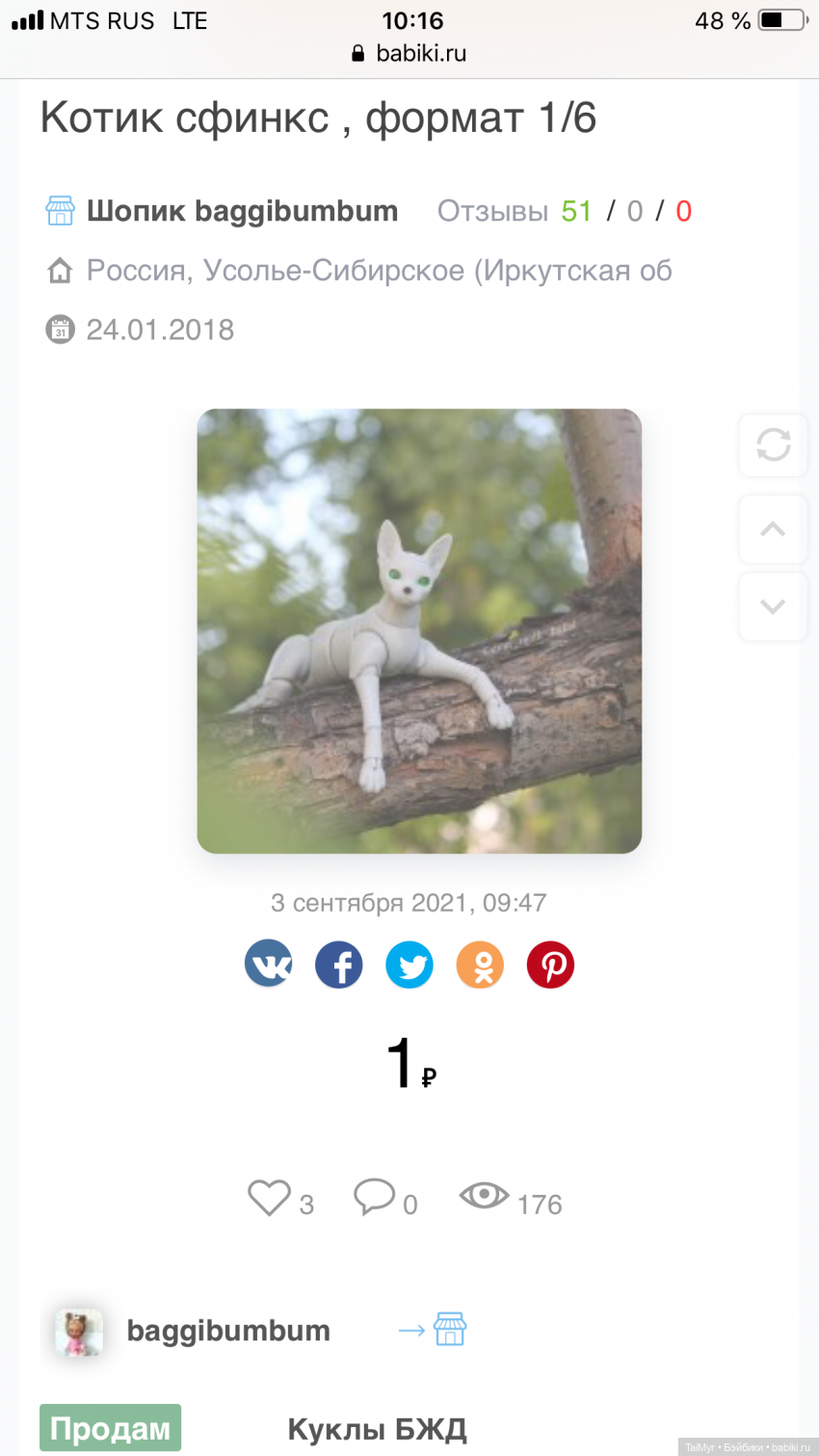Open baggibumbum user profile name
This screenshot has width=819, height=1456.
[228, 1331]
